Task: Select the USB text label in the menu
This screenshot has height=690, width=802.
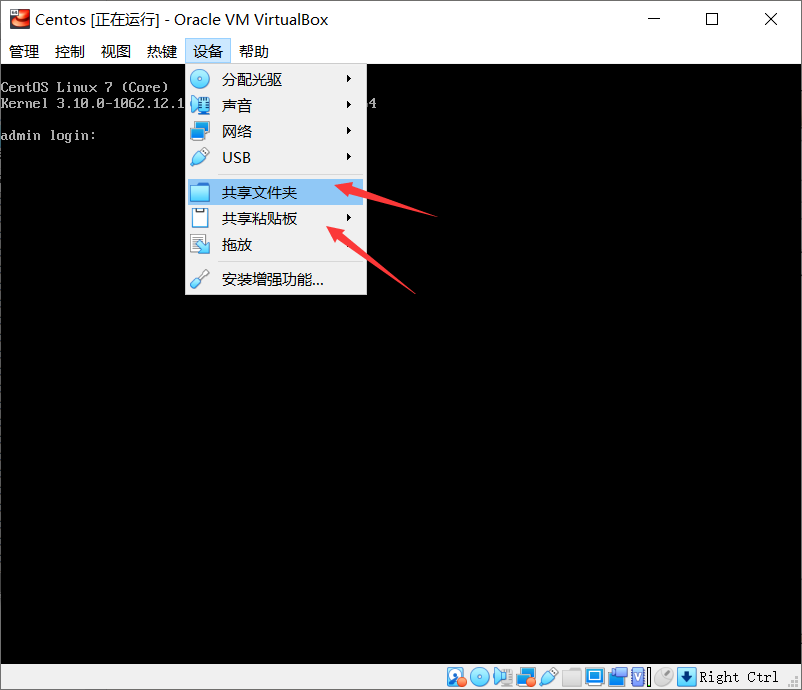Action: [236, 158]
